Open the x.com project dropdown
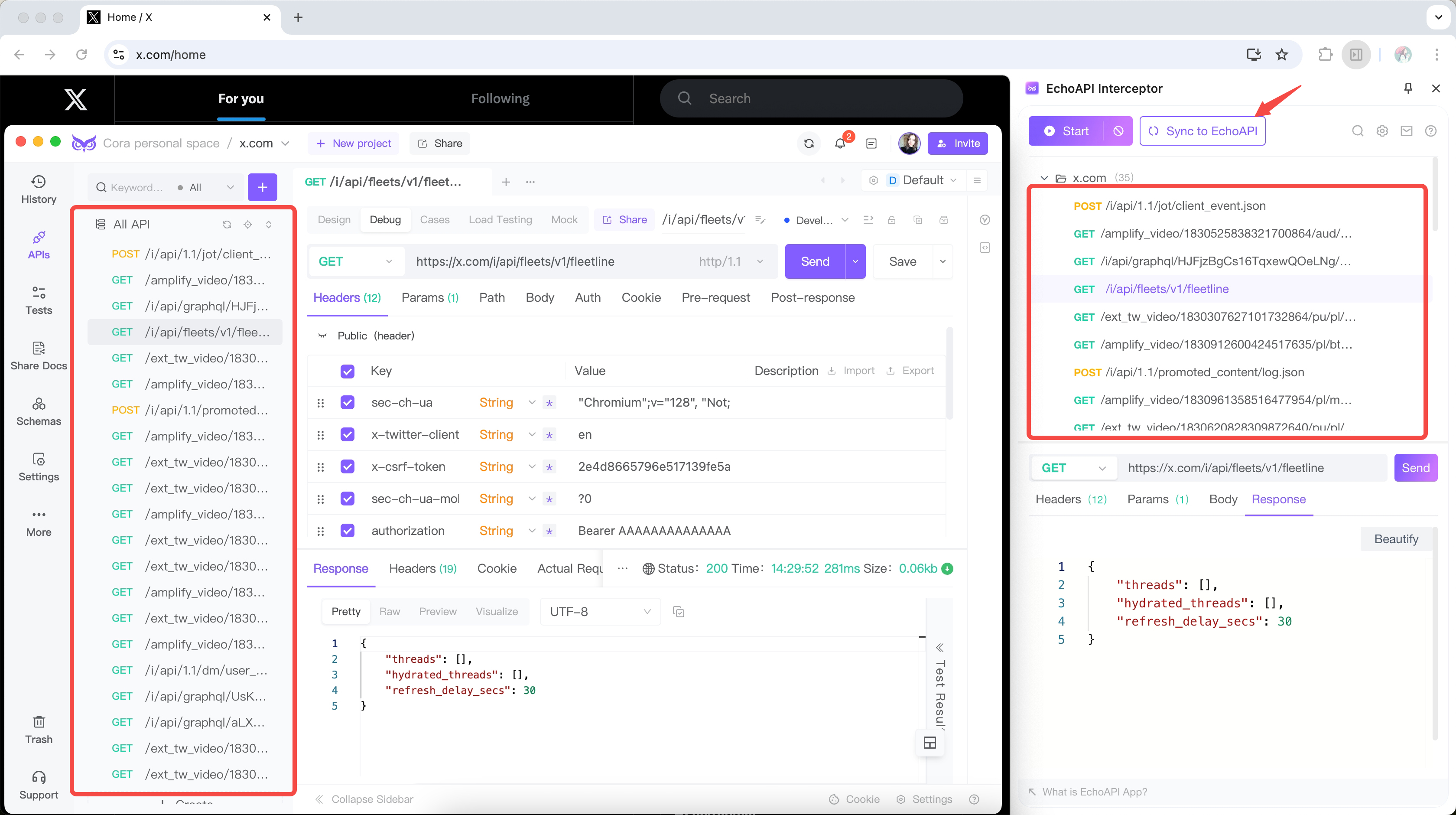 264,143
